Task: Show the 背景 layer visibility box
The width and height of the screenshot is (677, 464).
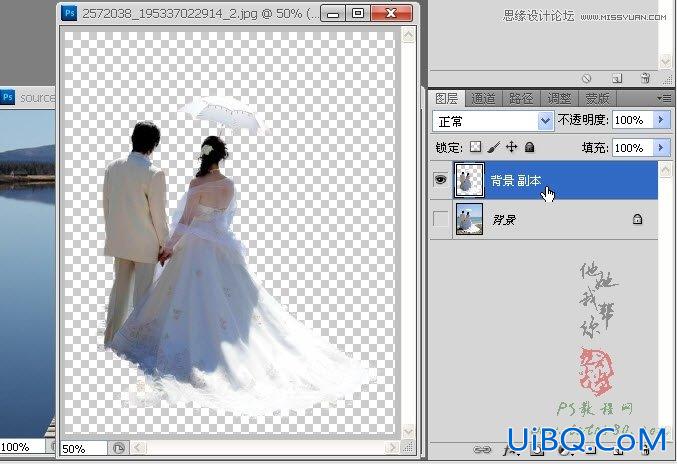Action: pyautogui.click(x=440, y=219)
